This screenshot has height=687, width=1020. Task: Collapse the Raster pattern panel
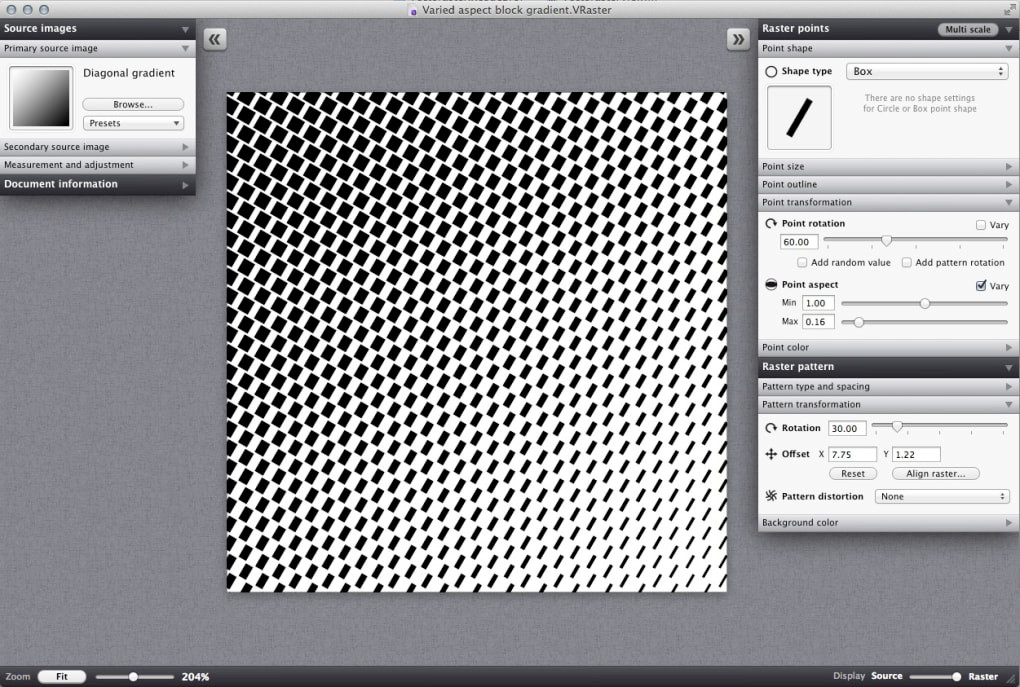pos(1008,368)
